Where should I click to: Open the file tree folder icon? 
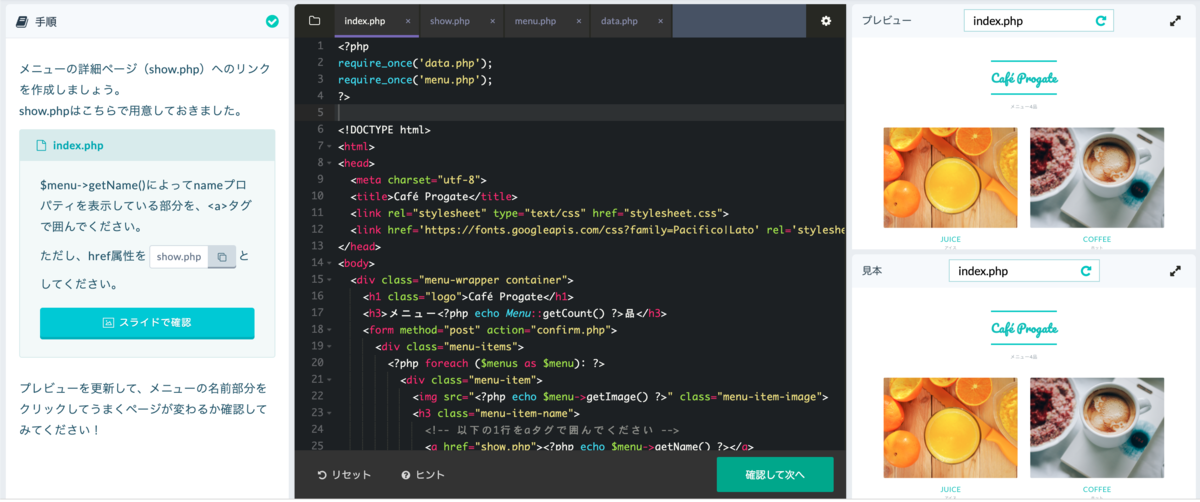click(314, 20)
